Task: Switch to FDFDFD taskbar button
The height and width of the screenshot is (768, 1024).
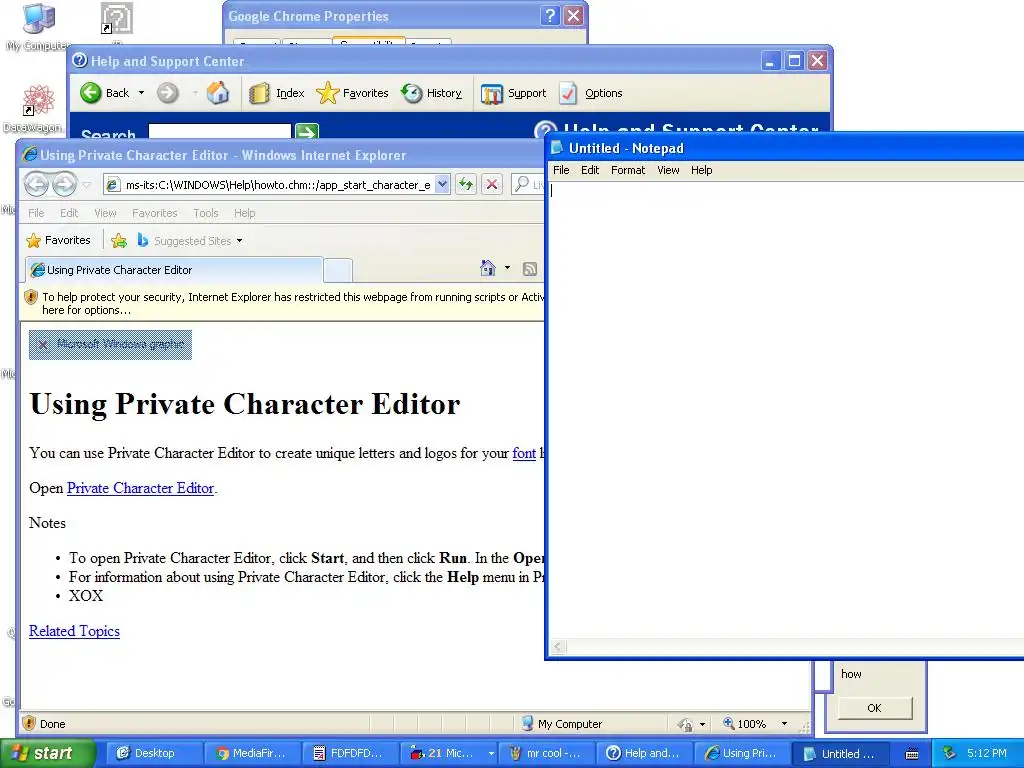Action: [x=351, y=753]
